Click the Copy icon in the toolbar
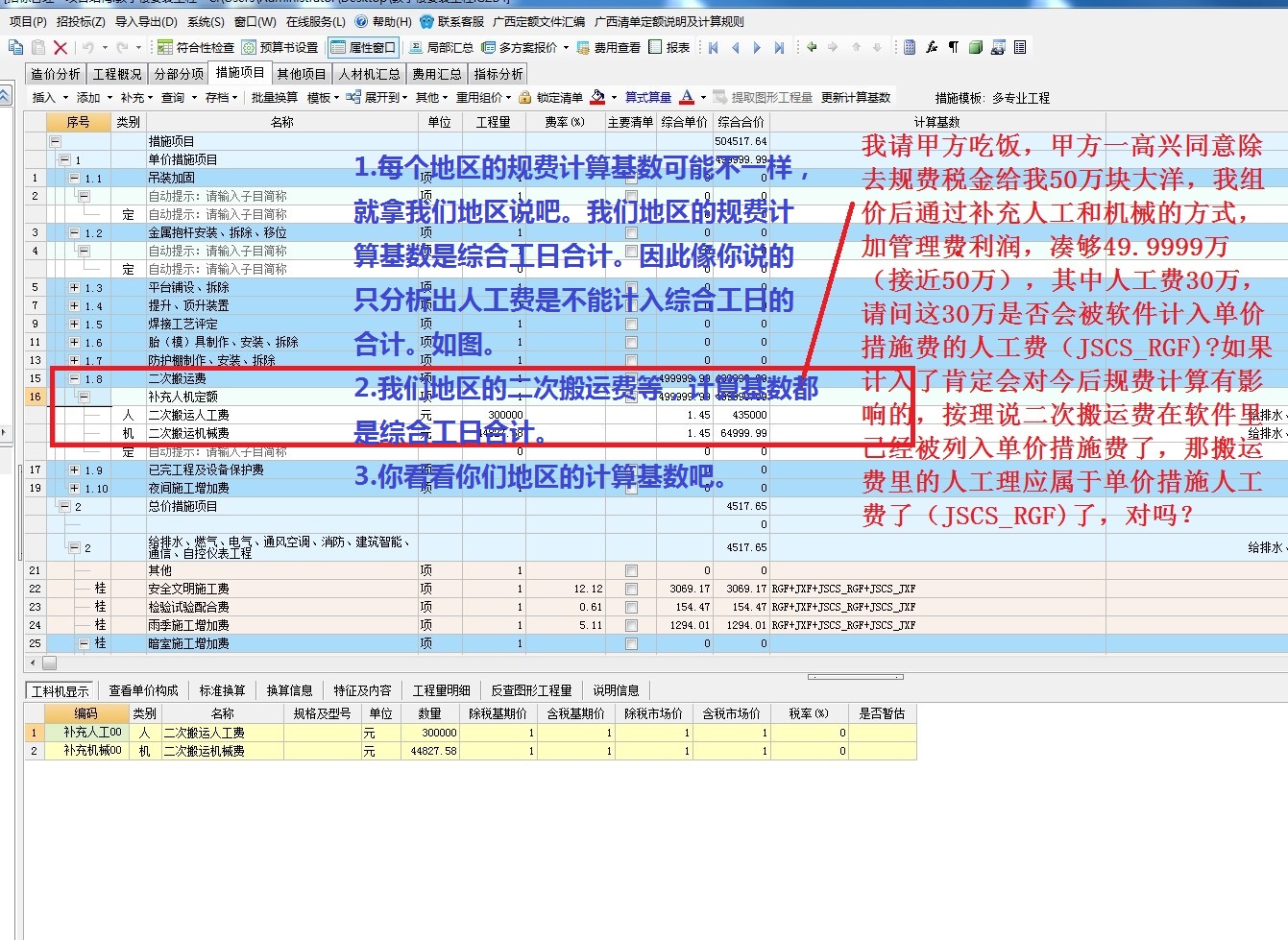 [x=15, y=47]
